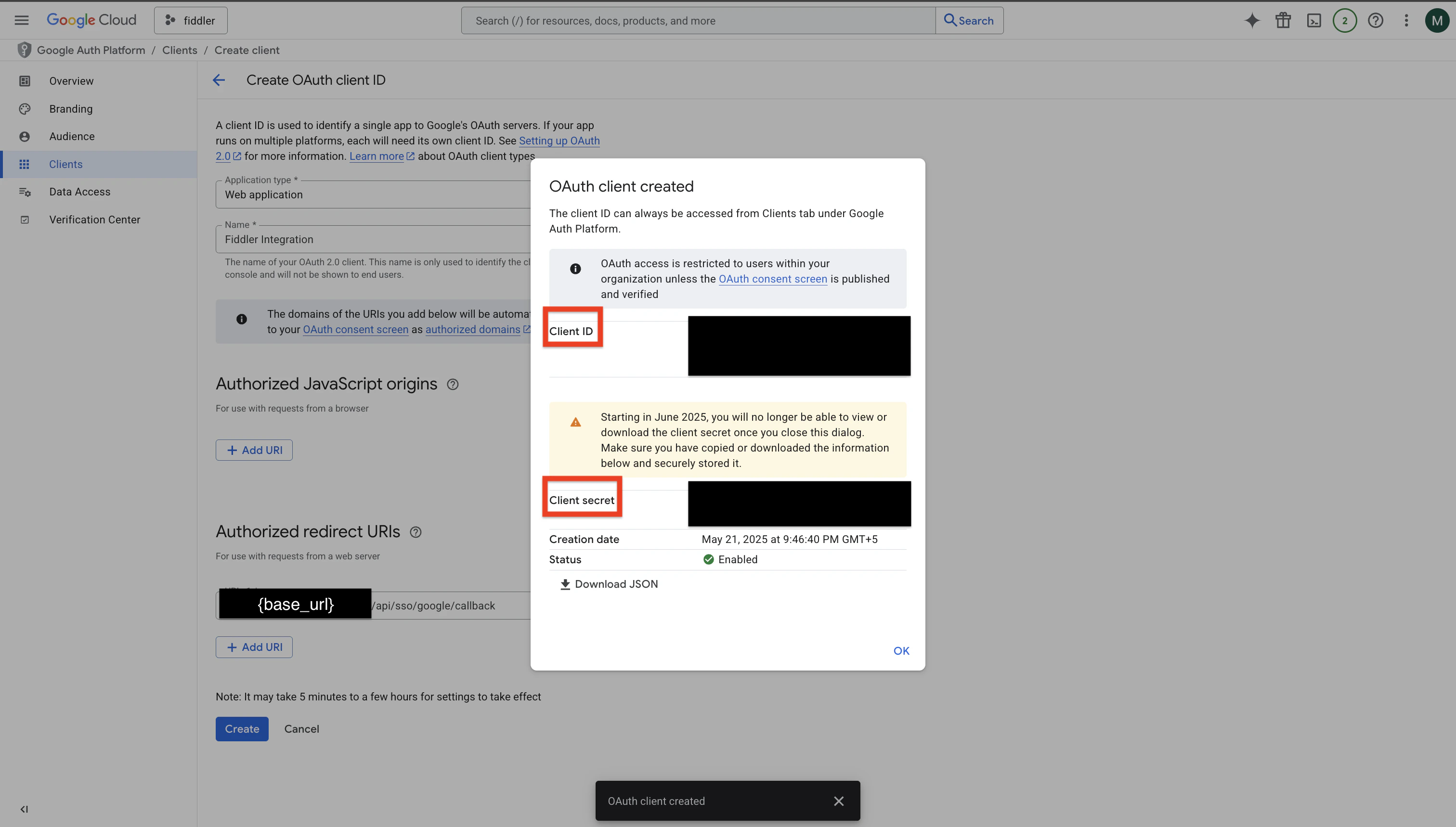This screenshot has width=1456, height=827.
Task: Dismiss the OAuth client created toast
Action: [x=838, y=801]
